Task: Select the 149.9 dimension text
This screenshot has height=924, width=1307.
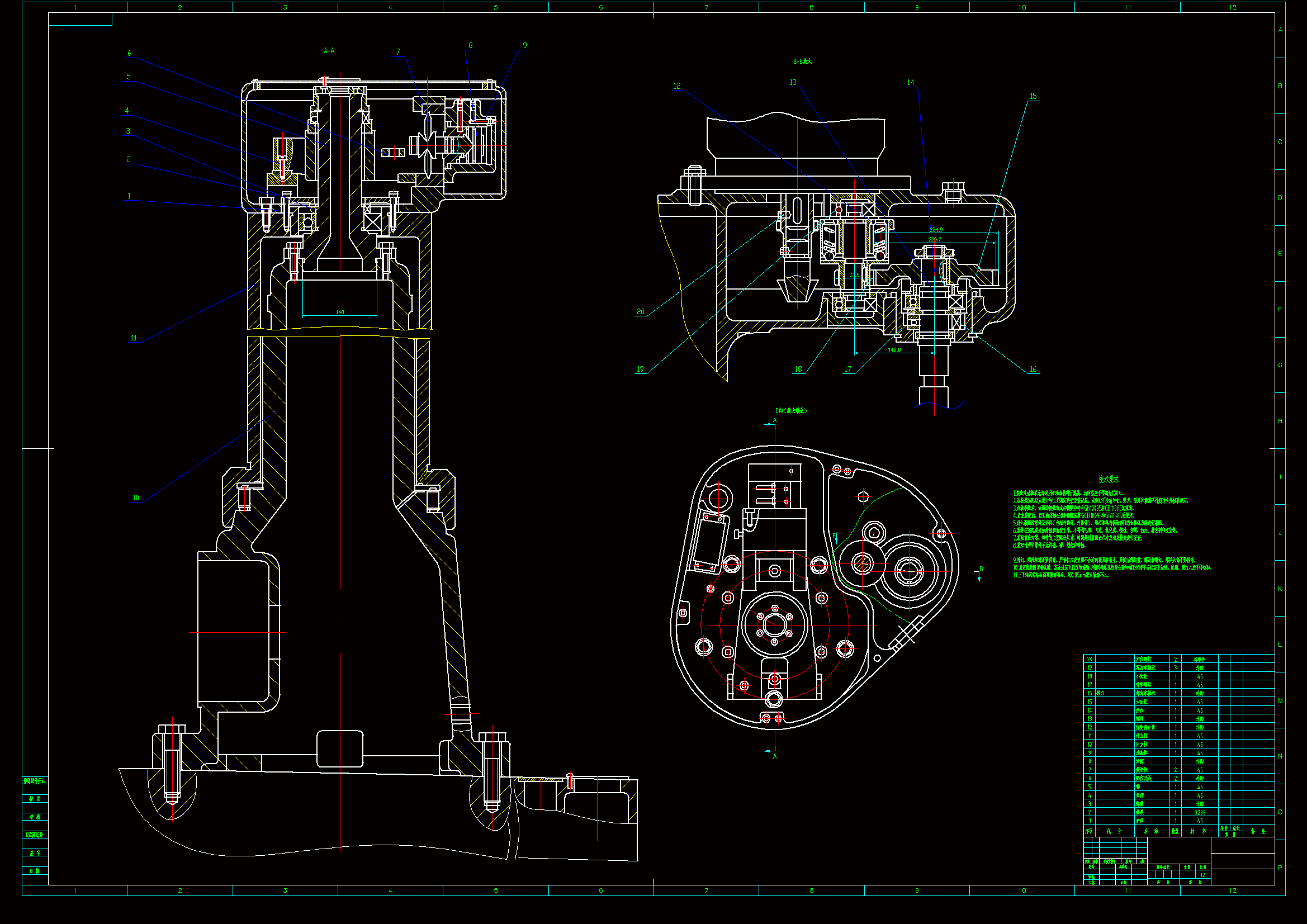Action: pos(894,350)
